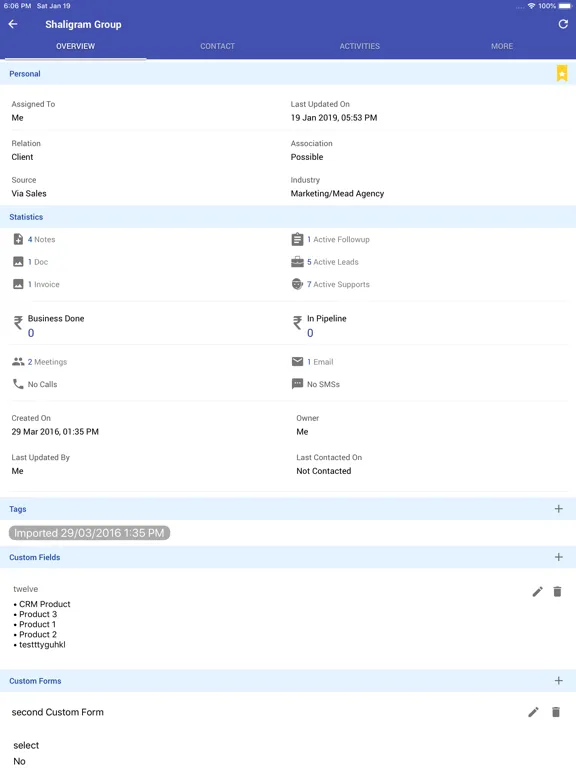
Task: Refresh the Shaligram Group page
Action: 563,24
